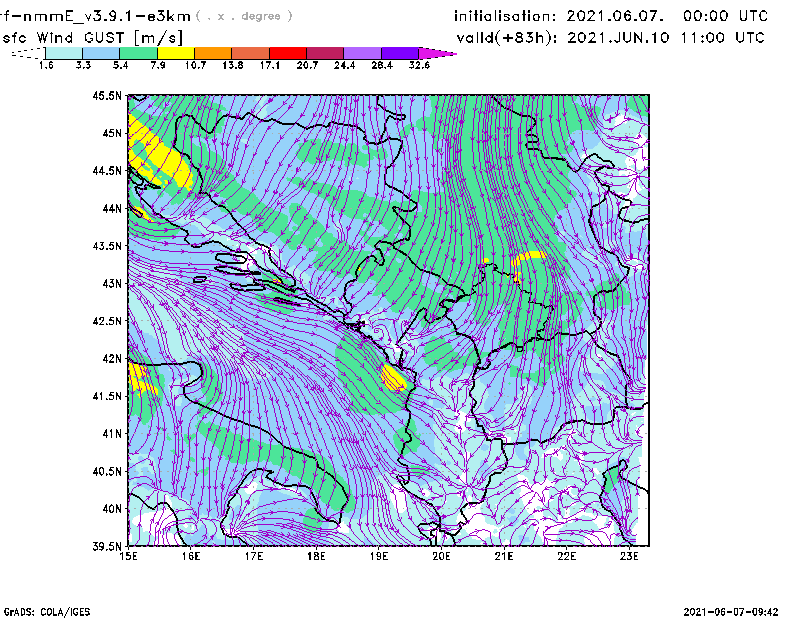Click the '43.5N' latitude label
The image size is (800, 618).
[107, 246]
